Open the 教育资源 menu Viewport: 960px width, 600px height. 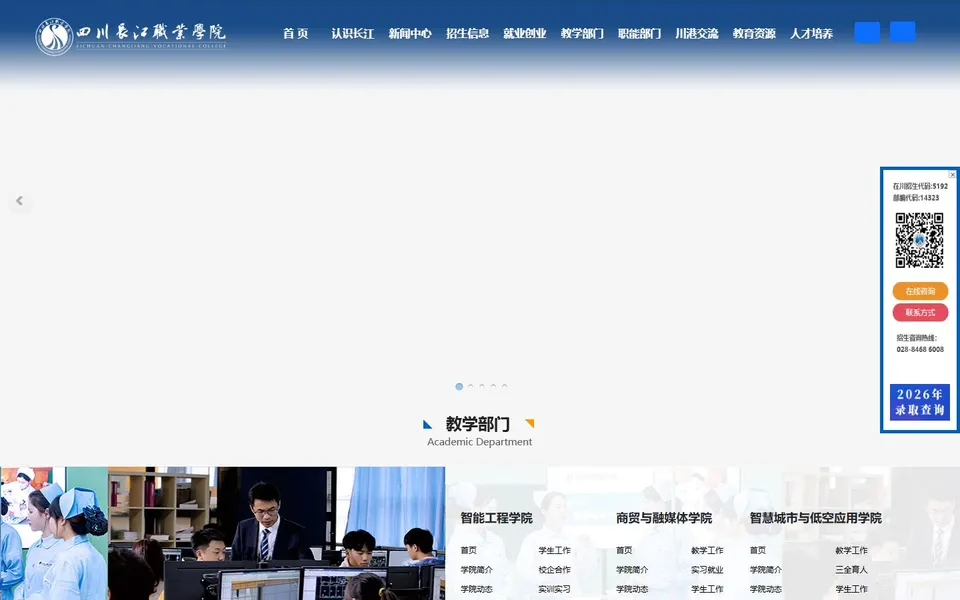[x=754, y=34]
